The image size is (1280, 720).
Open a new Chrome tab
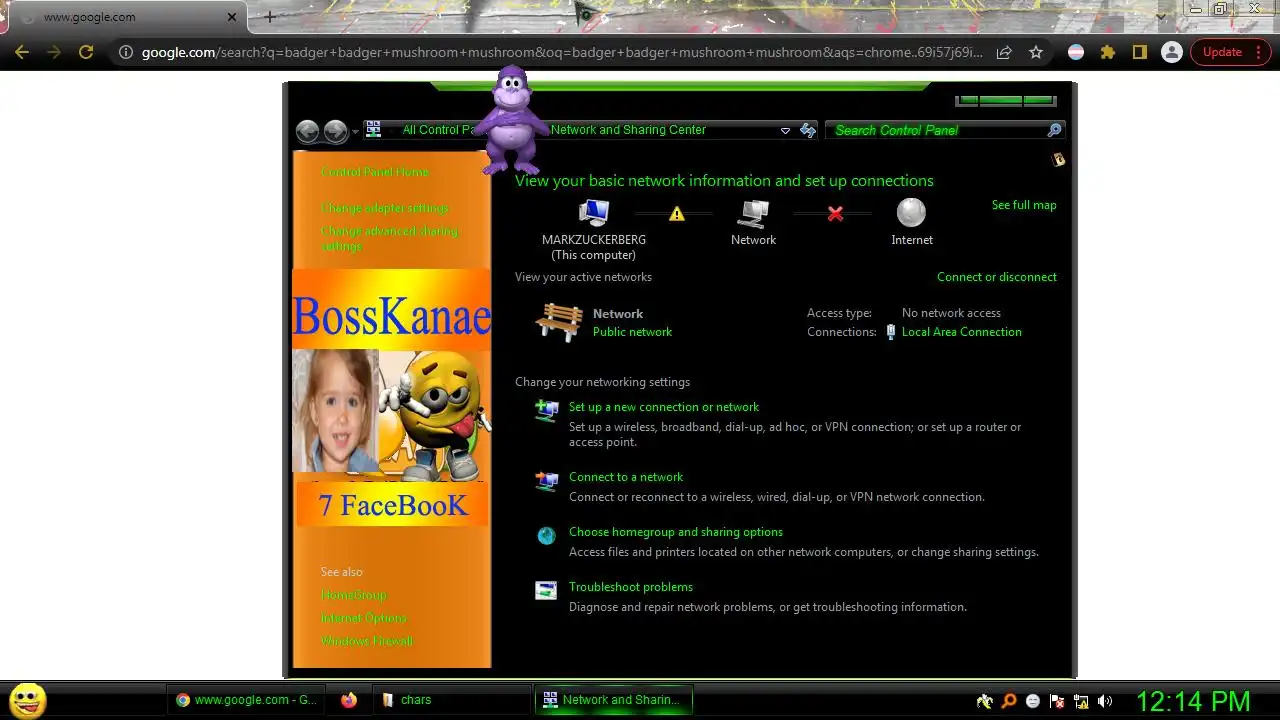point(269,17)
